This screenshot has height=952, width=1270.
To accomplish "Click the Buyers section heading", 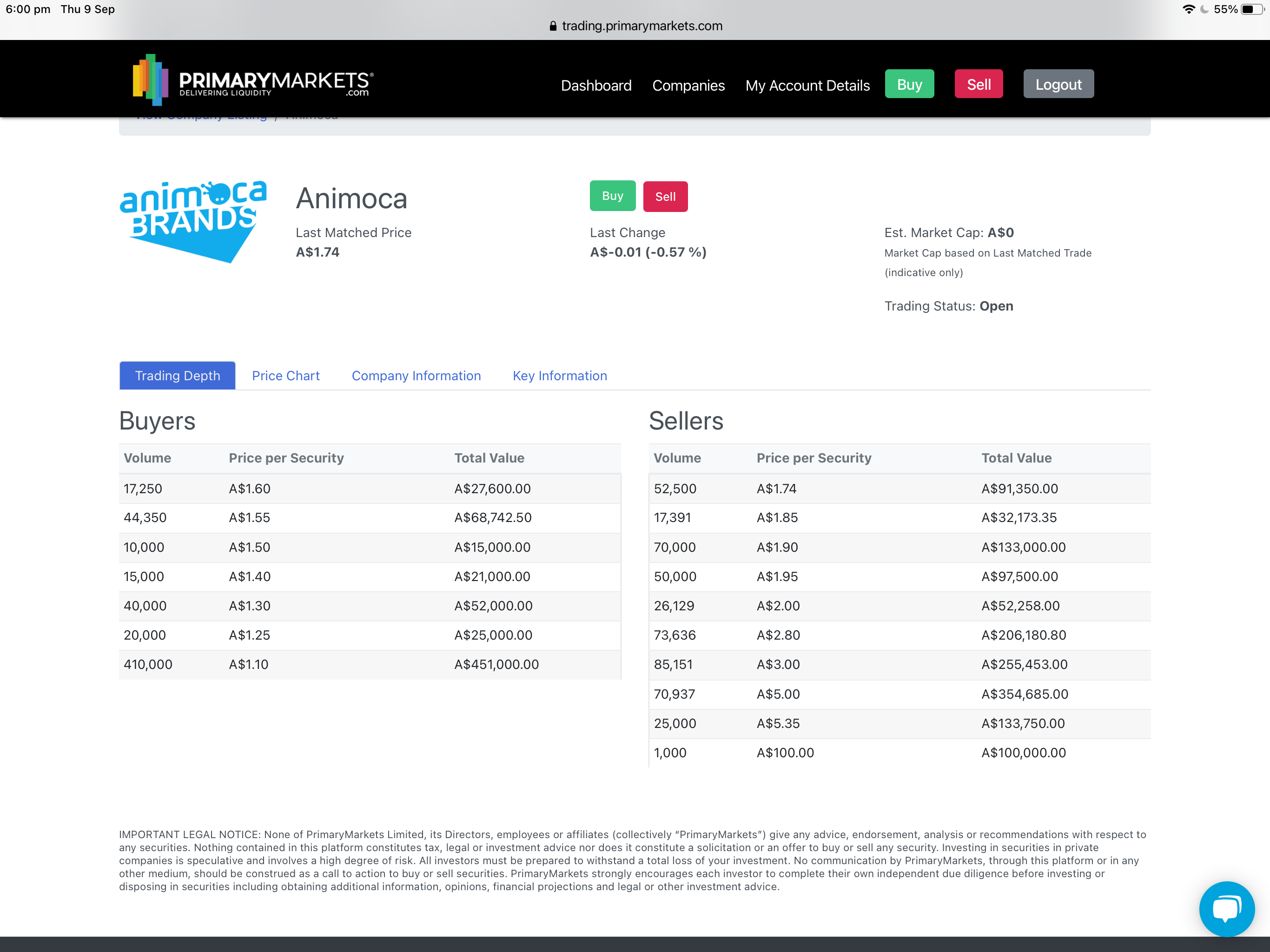I will (157, 421).
